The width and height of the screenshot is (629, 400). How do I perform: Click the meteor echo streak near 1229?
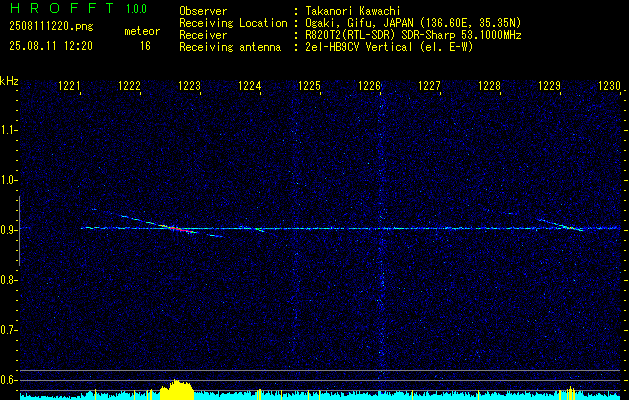(560, 225)
